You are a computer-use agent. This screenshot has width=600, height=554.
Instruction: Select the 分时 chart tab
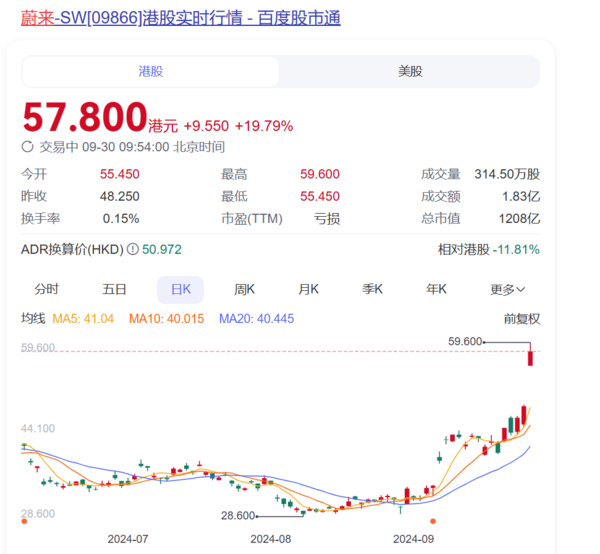pyautogui.click(x=47, y=289)
